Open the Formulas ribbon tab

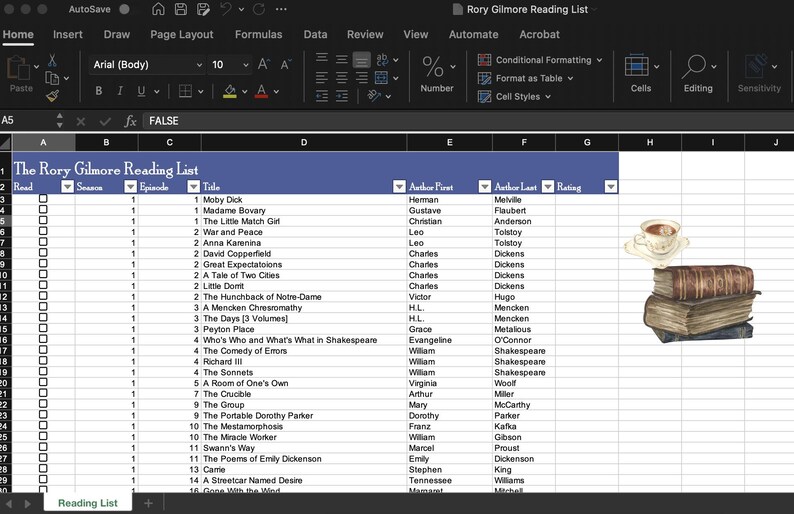tap(259, 34)
